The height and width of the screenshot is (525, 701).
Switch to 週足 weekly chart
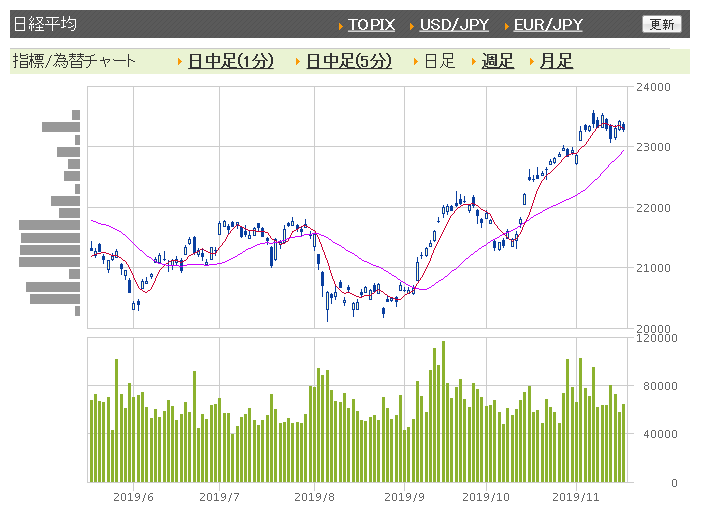498,61
